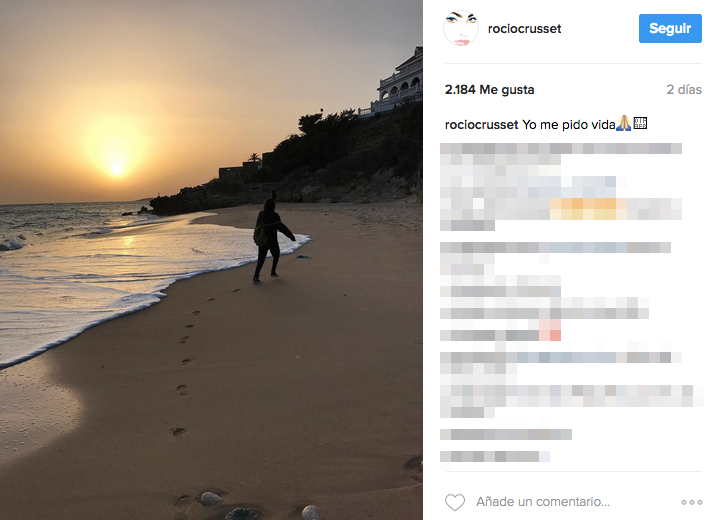Click the 2 días timestamp
Image resolution: width=717 pixels, height=520 pixels.
click(684, 90)
